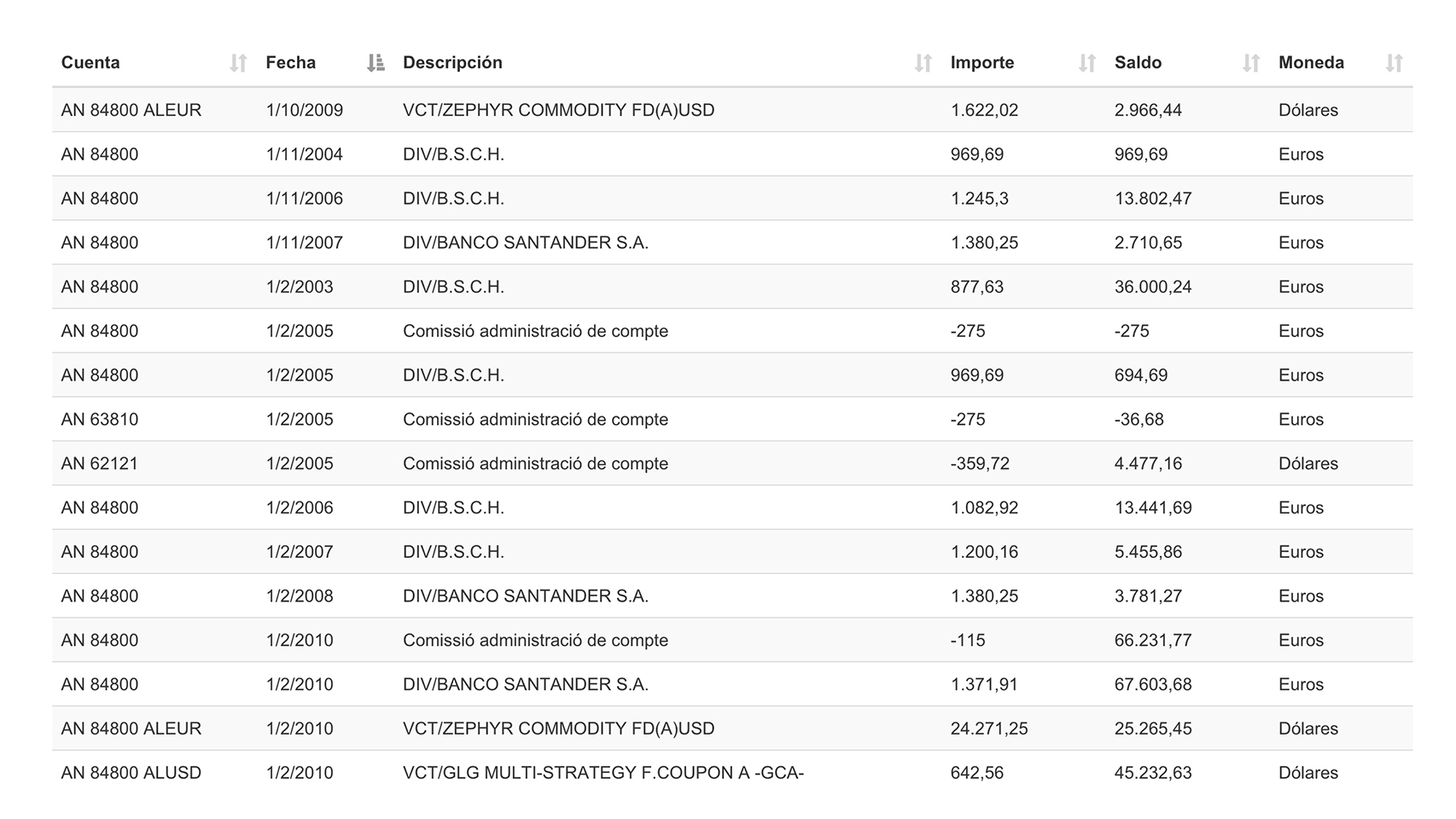Click the Descripción column sort arrows
The width and height of the screenshot is (1456, 819).
click(x=923, y=63)
